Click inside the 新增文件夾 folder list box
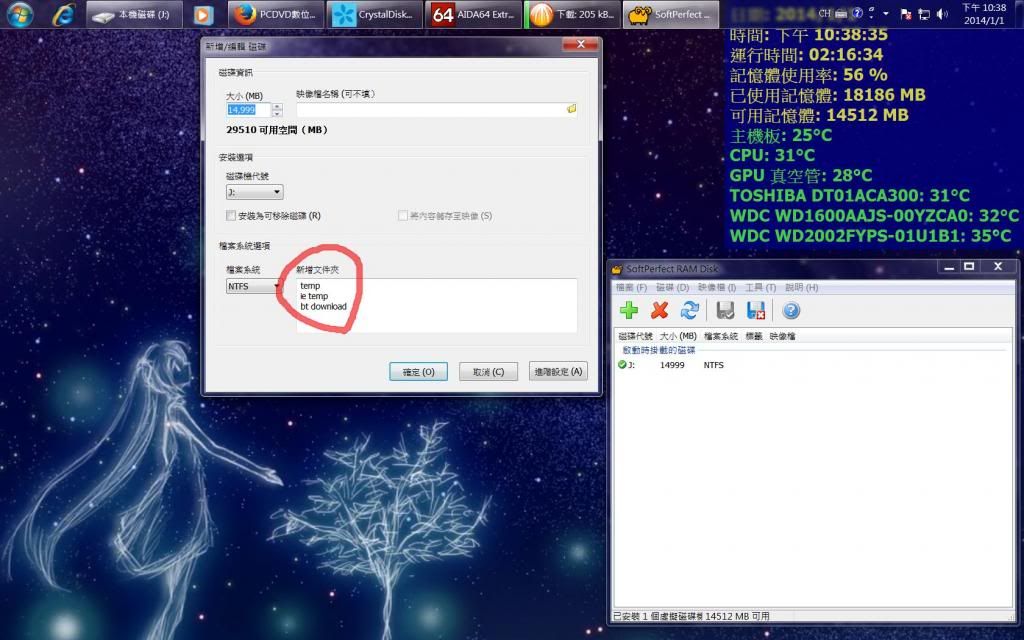Viewport: 1024px width, 640px height. [x=436, y=305]
